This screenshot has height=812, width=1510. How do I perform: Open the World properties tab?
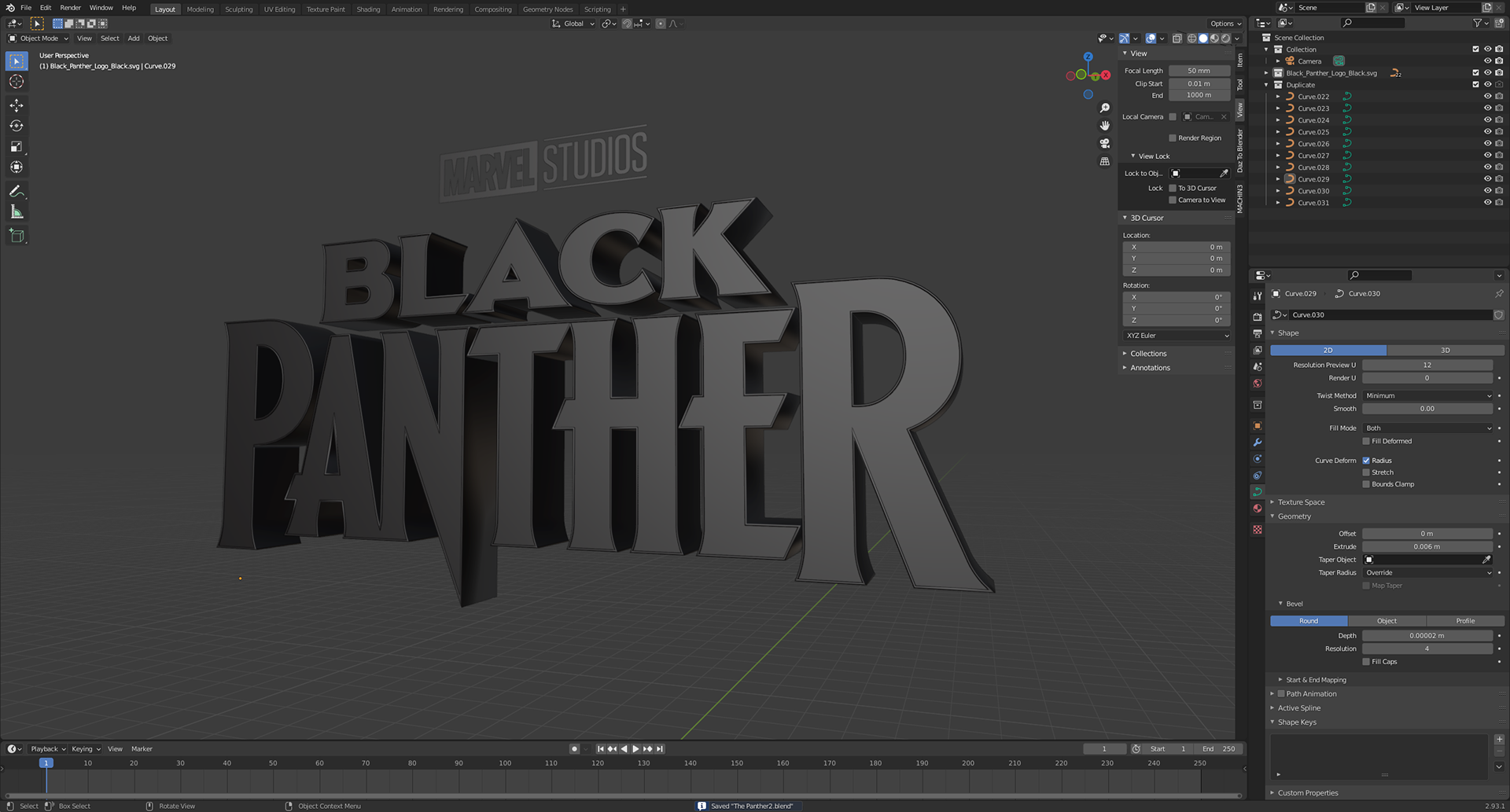1258,384
